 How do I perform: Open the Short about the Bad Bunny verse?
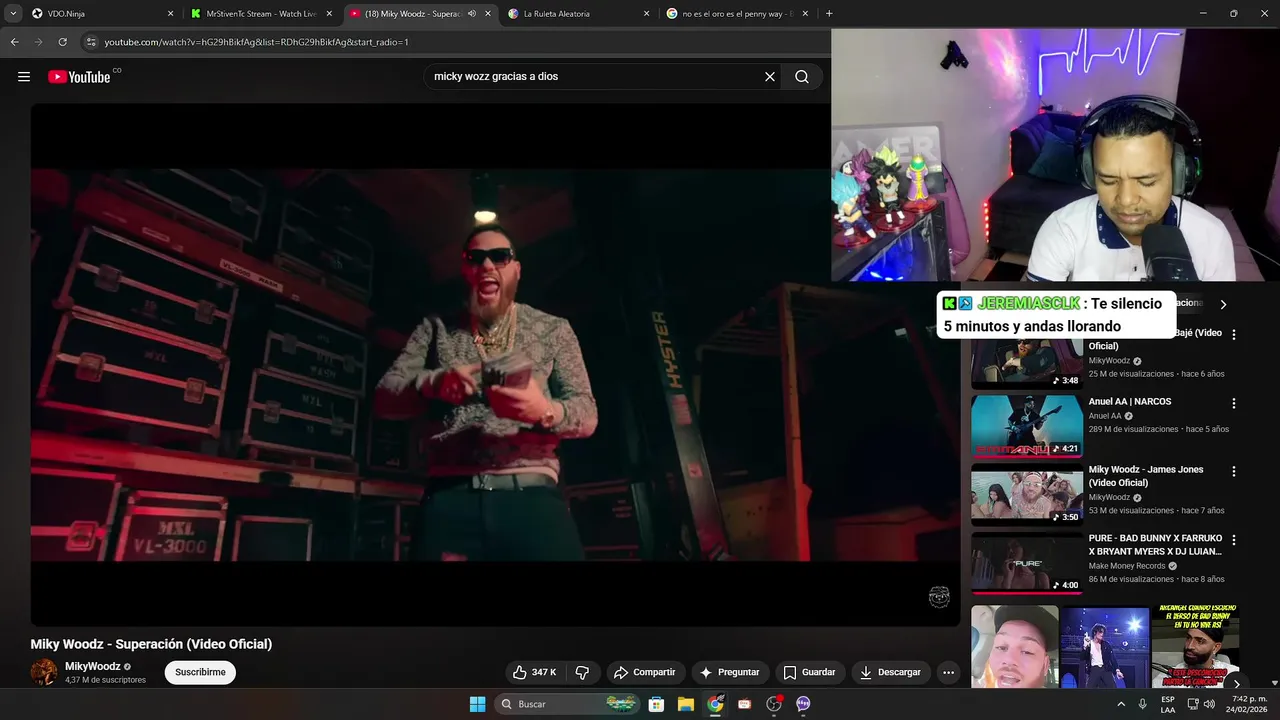1195,646
